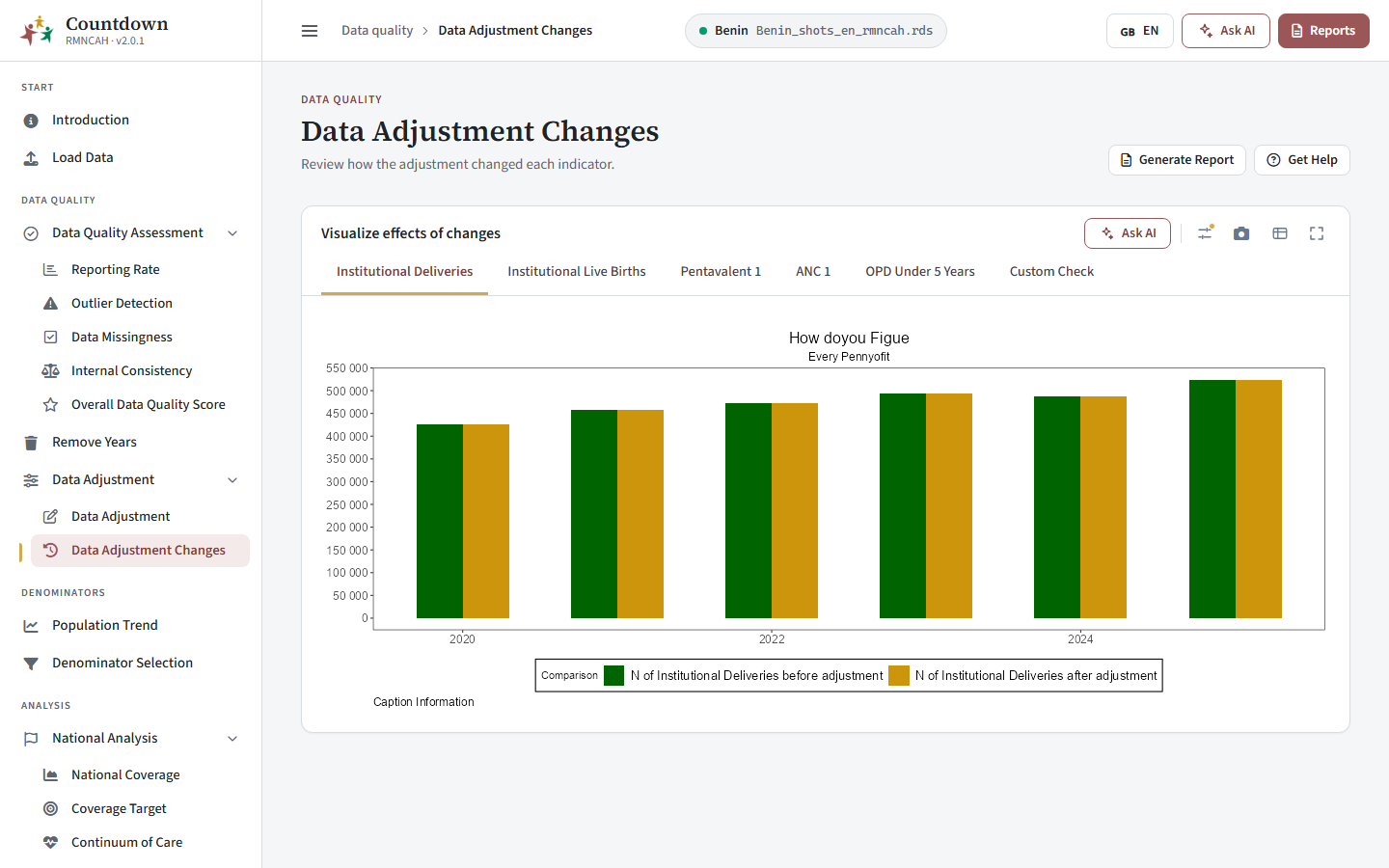This screenshot has height=868, width=1389.
Task: Click Ask AI in the chart card
Action: 1128,233
